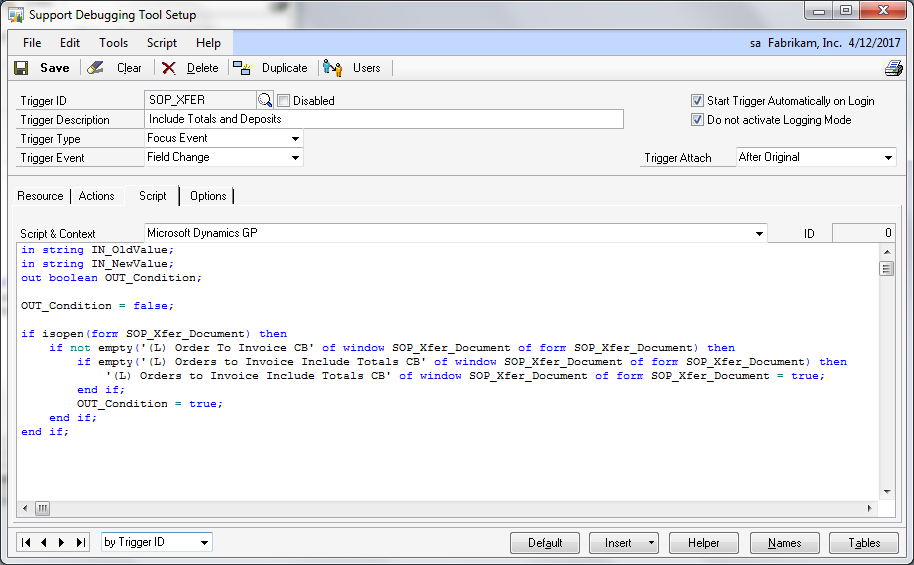
Task: Click the 'OUT_Condition = false;' script line
Action: click(x=97, y=306)
